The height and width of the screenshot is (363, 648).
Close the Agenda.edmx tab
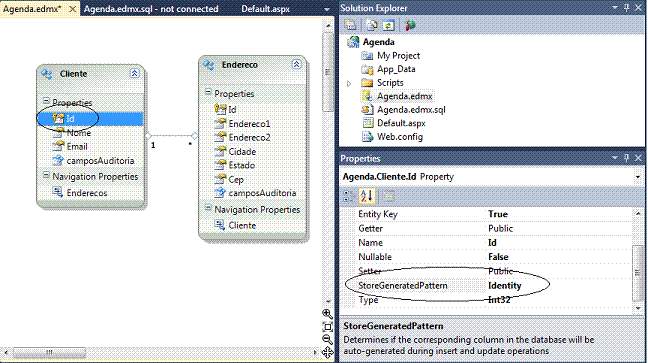click(x=72, y=9)
